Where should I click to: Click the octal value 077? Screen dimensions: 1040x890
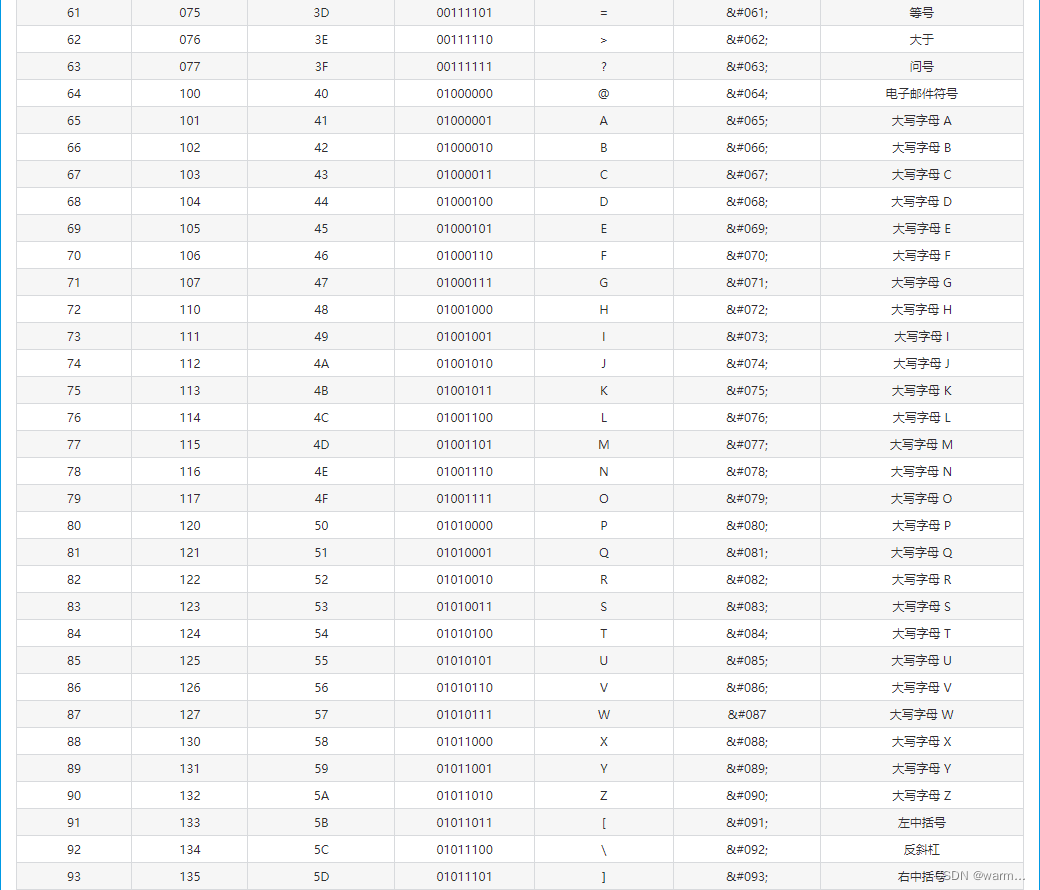click(190, 66)
